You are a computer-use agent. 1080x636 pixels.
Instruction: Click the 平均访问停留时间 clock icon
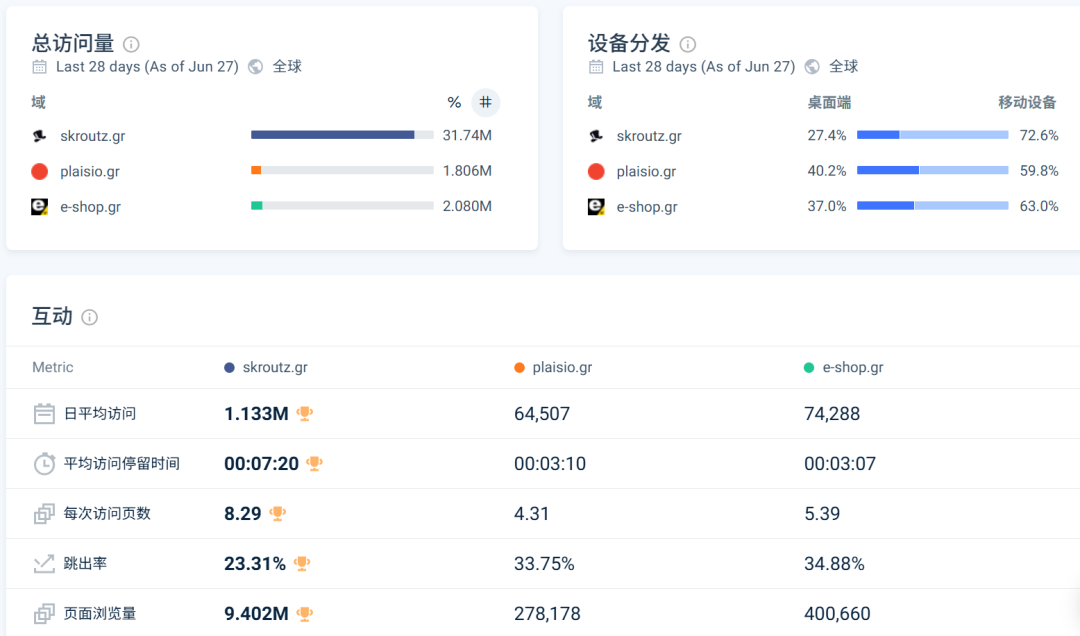[x=44, y=464]
